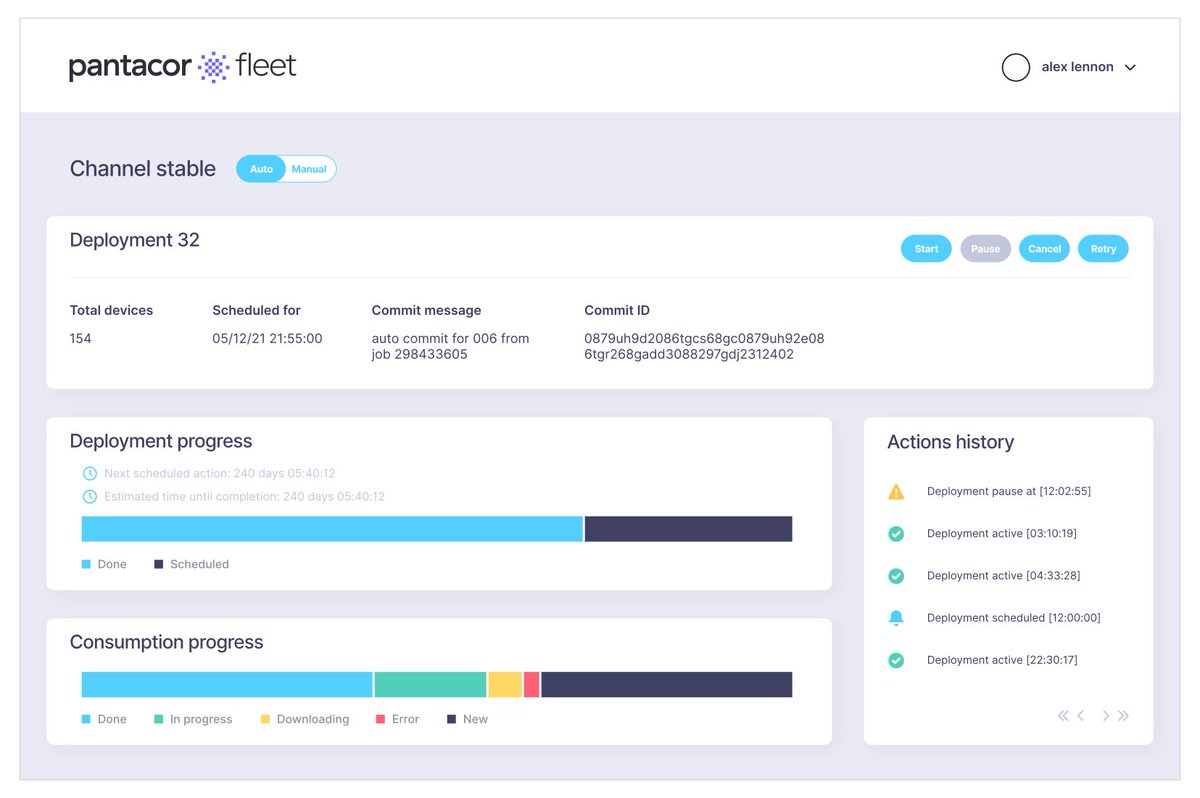The image size is (1200, 798).
Task: Click the Downloading segment of Consumption progress bar
Action: pyautogui.click(x=505, y=685)
